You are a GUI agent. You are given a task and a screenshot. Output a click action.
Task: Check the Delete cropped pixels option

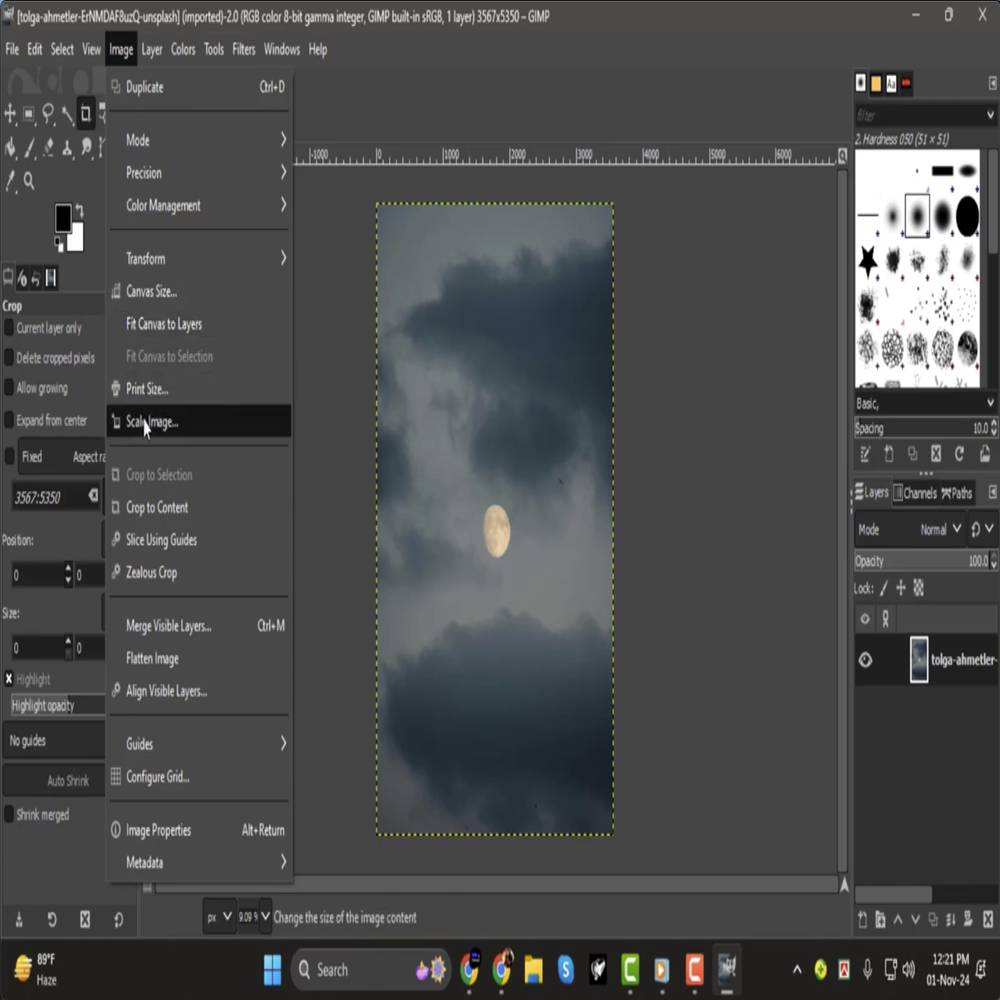click(9, 358)
